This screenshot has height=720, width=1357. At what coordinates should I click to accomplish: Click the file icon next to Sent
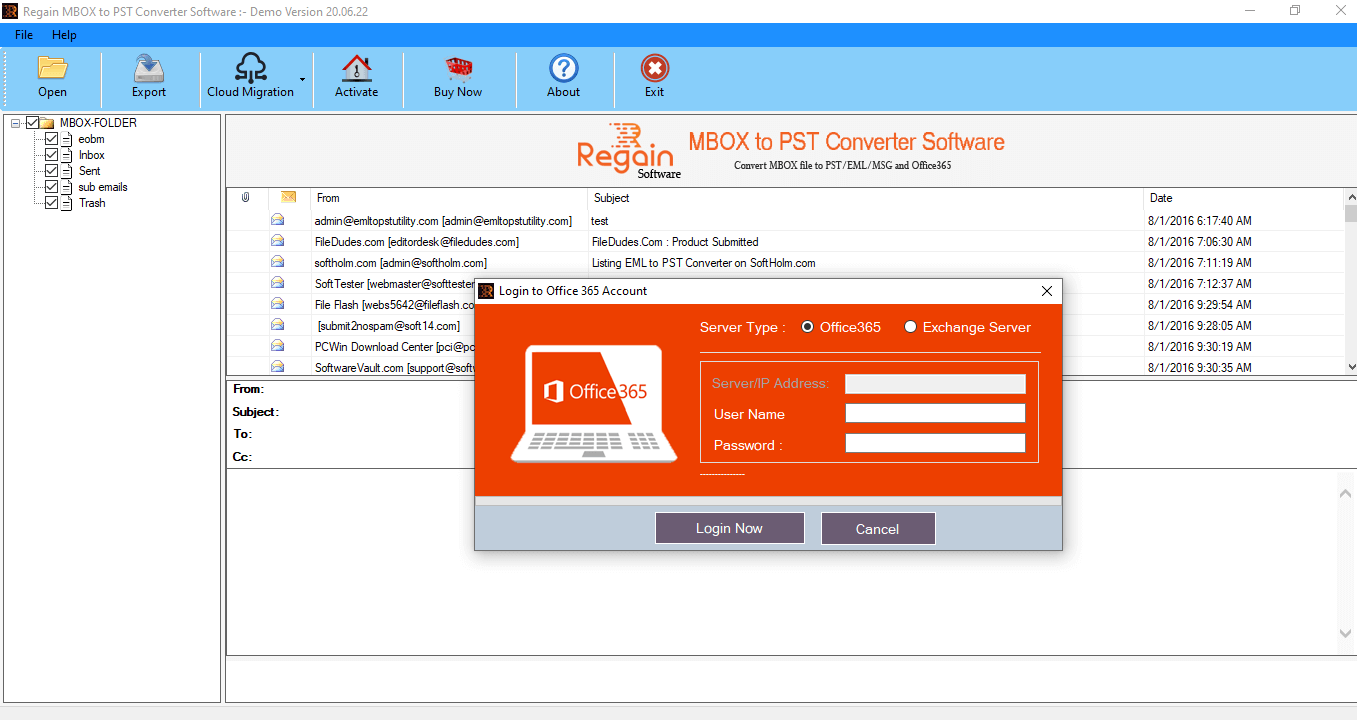tap(67, 171)
